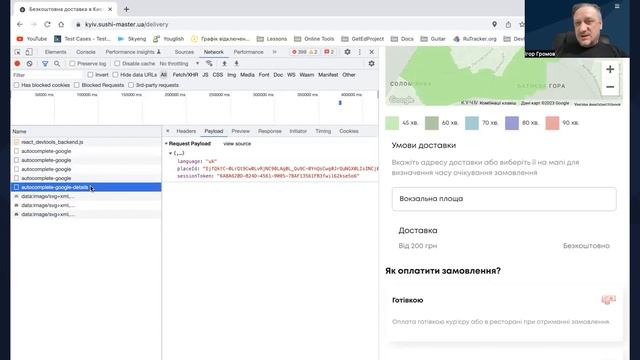Open the RuTracker.org bookmark
Screen dimensions: 640x360
tap(475, 39)
